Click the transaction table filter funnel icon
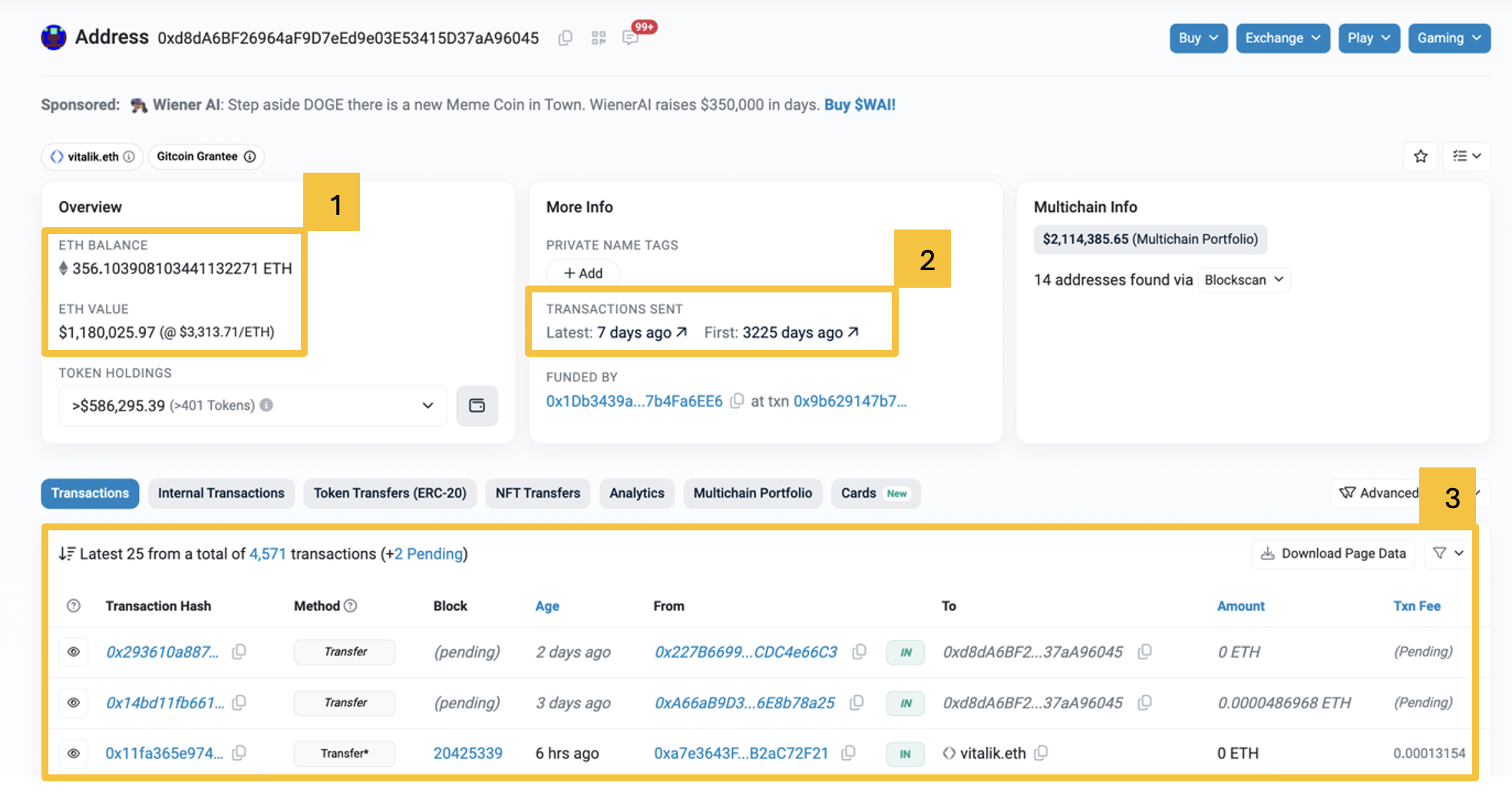The width and height of the screenshot is (1512, 792). click(1448, 553)
